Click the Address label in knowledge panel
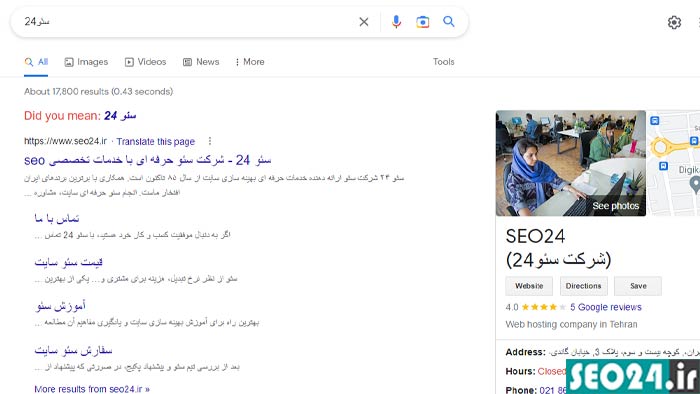 click(525, 352)
